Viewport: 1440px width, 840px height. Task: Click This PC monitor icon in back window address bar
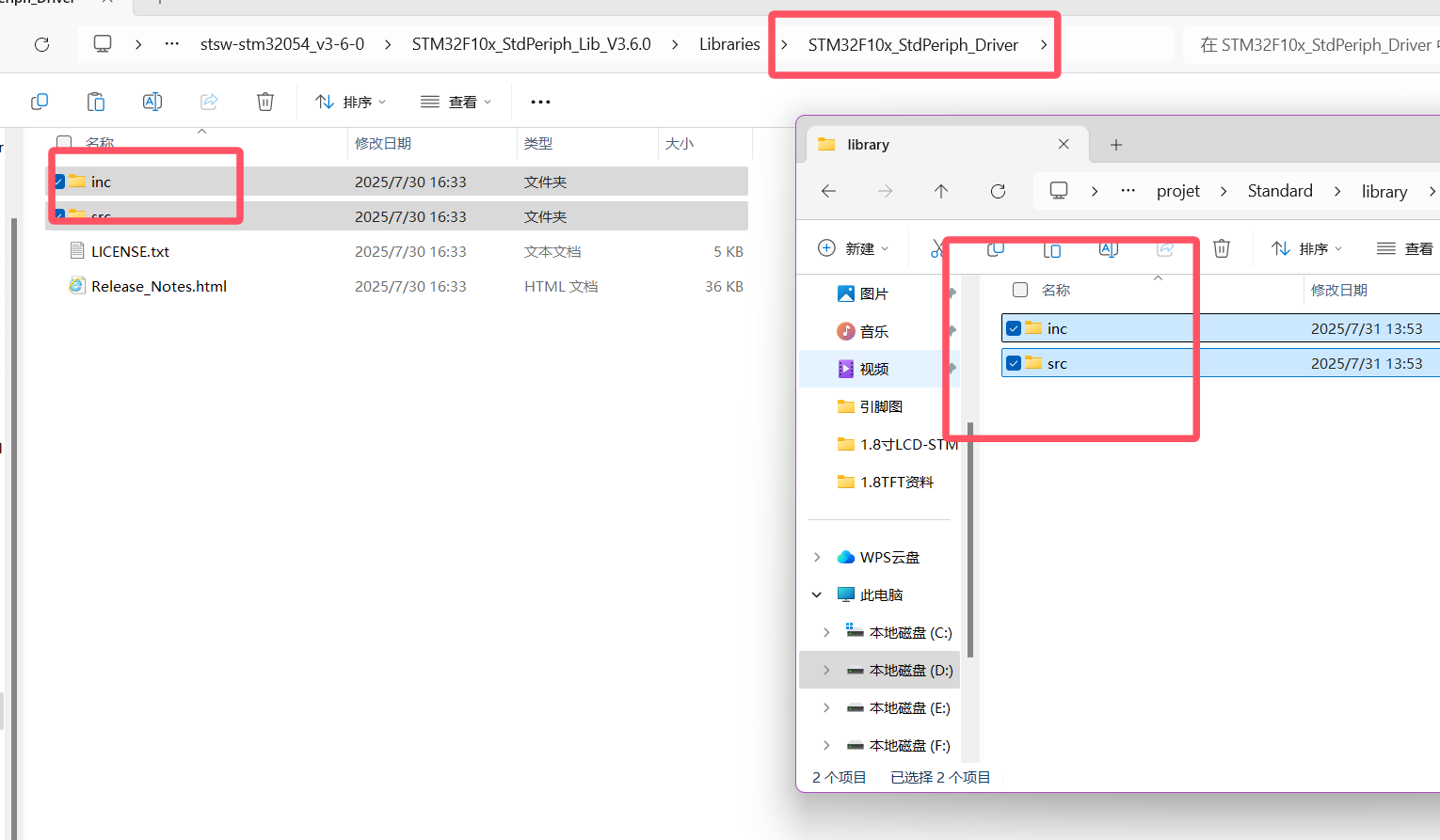point(103,44)
